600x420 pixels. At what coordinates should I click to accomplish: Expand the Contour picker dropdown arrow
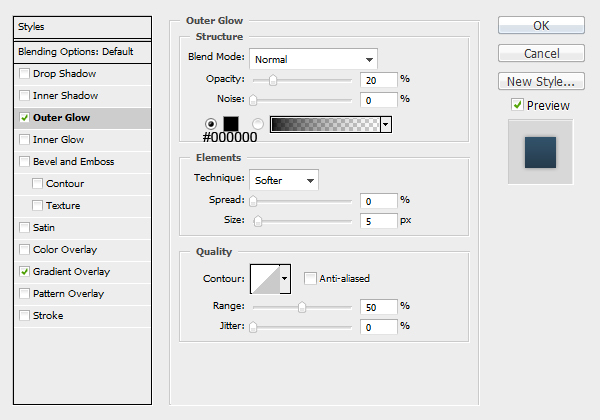[x=285, y=279]
